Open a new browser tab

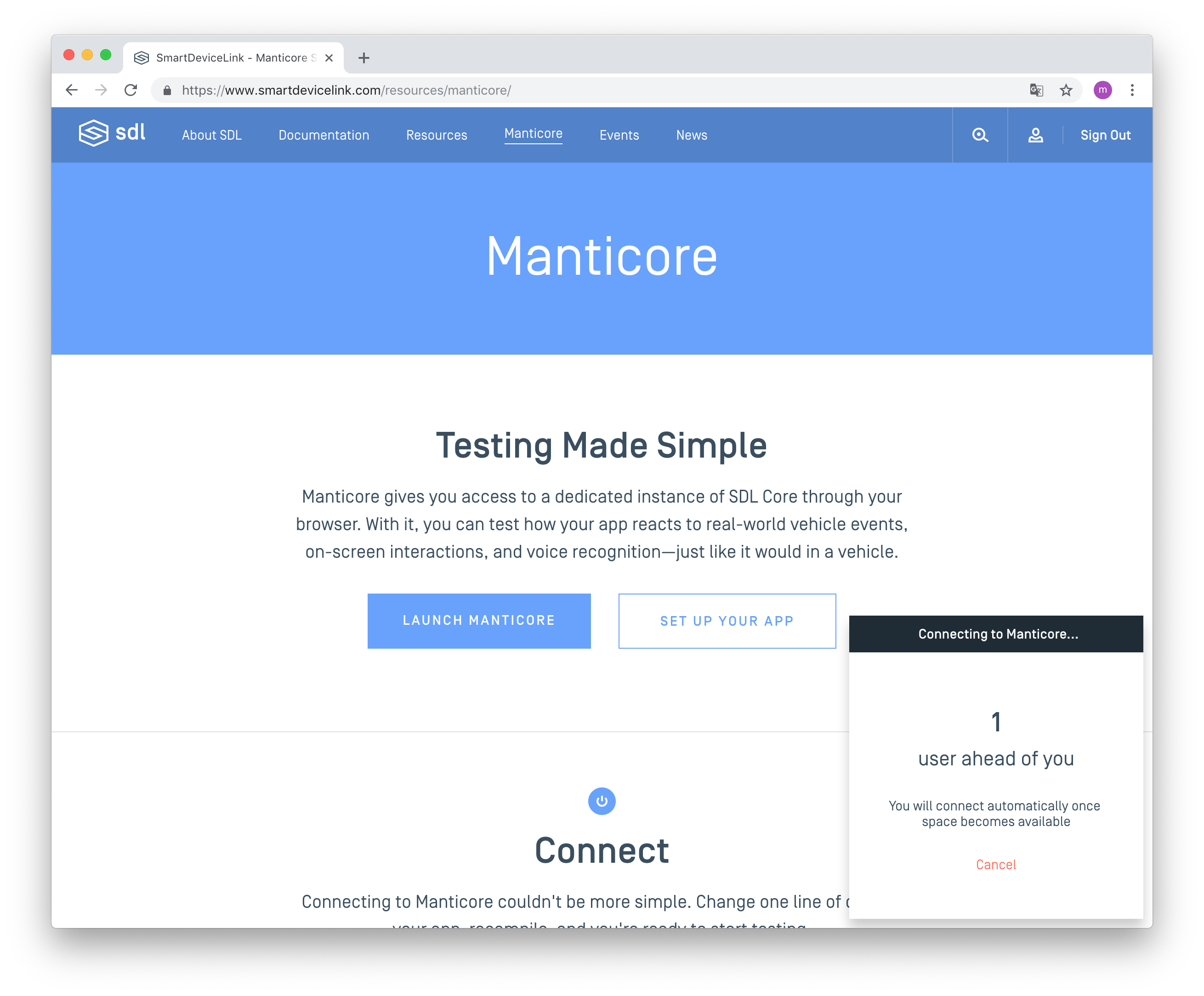tap(363, 58)
